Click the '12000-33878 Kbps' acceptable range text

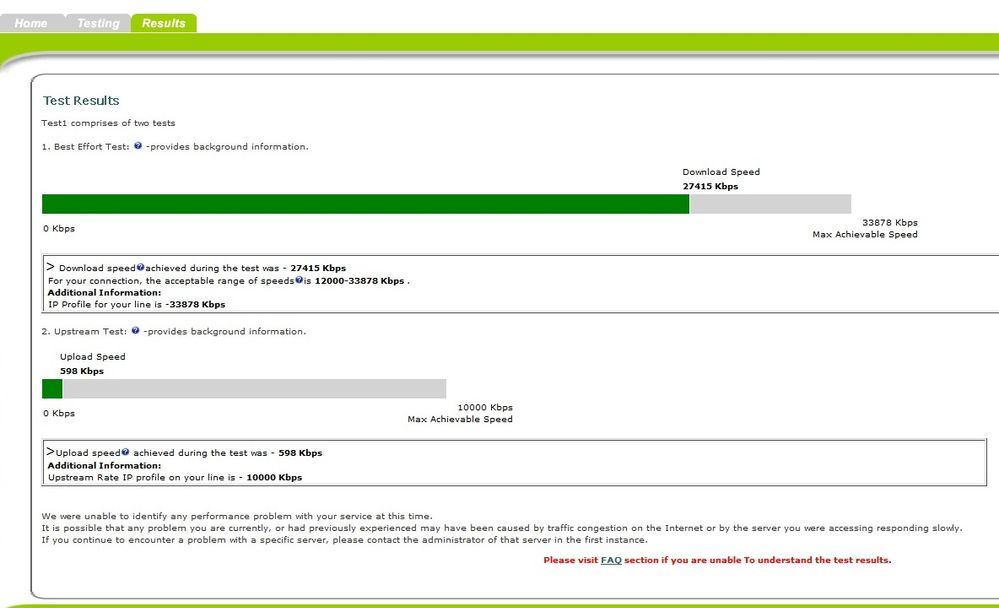point(359,281)
